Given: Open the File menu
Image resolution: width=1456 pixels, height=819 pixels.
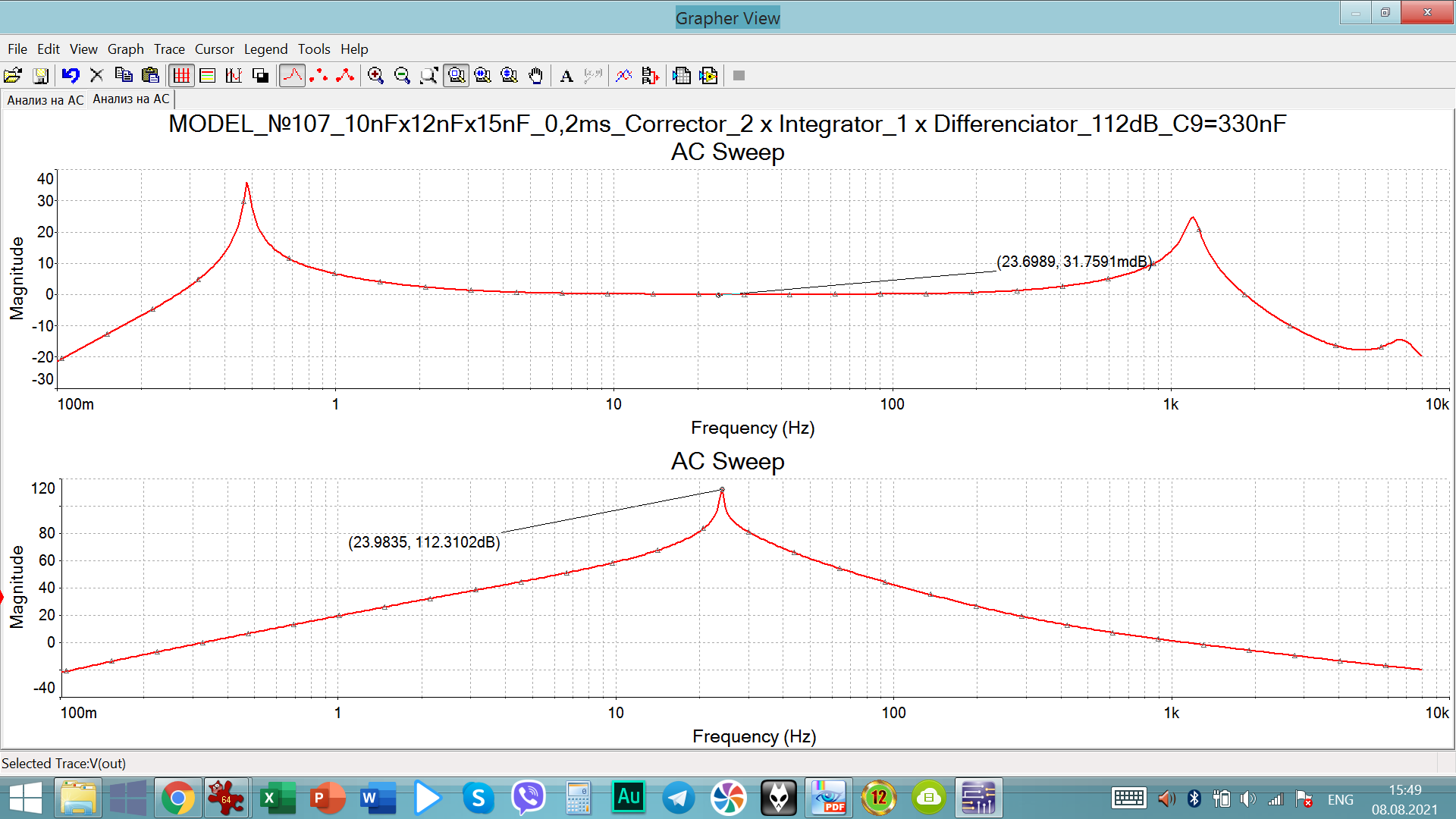Looking at the screenshot, I should 17,49.
